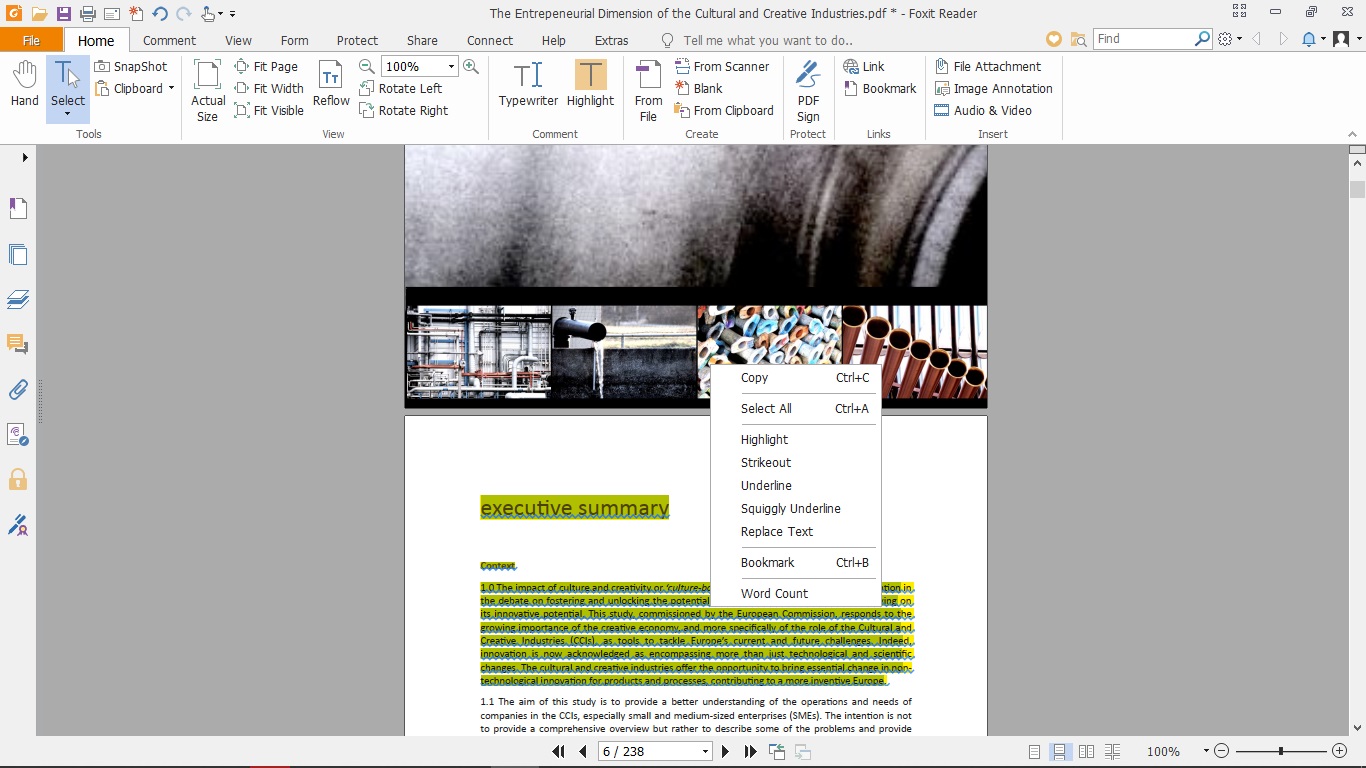Rotate the page right
The height and width of the screenshot is (768, 1366).
(404, 110)
